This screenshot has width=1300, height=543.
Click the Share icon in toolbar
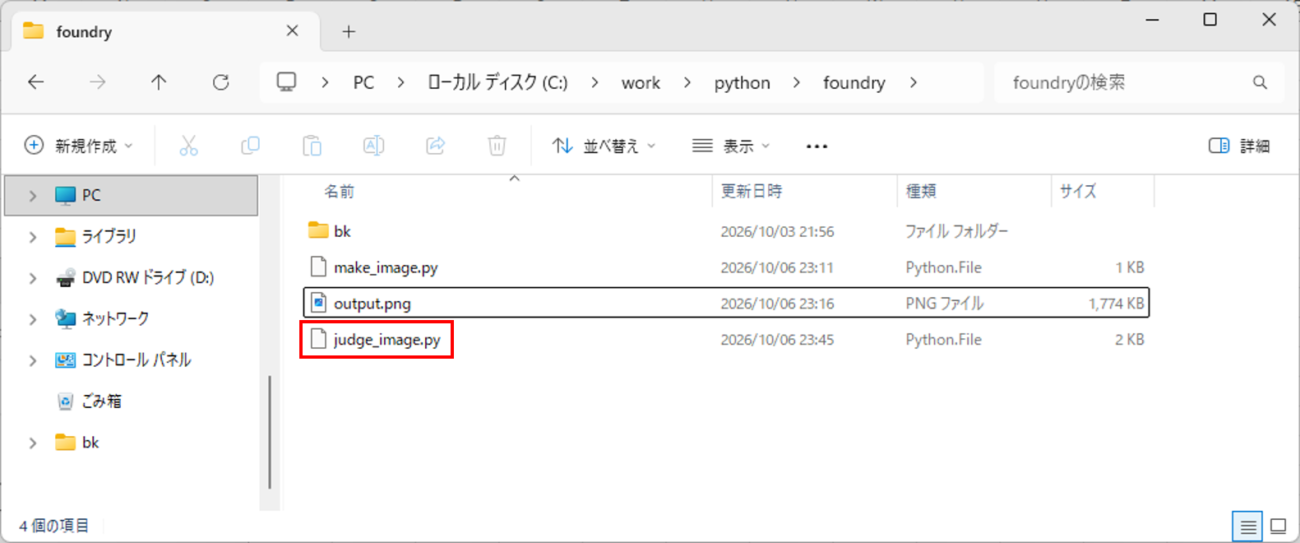coord(435,146)
